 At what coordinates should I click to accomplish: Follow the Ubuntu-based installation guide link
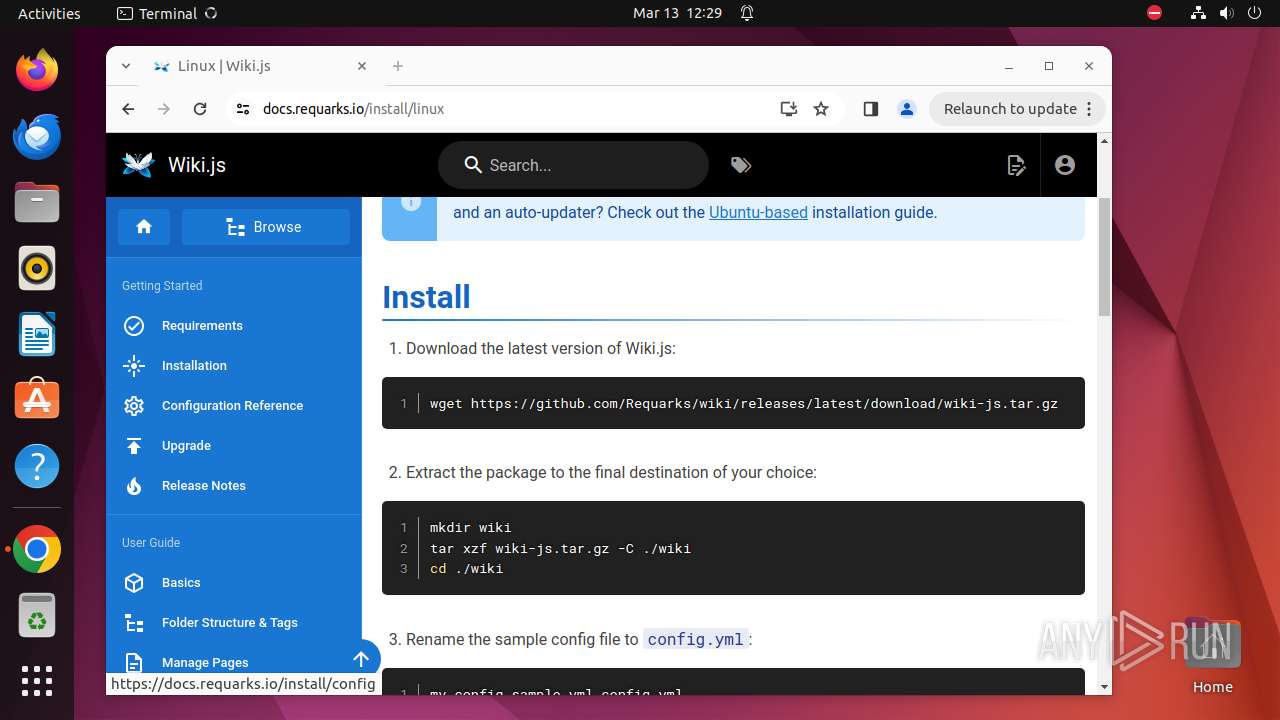tap(758, 212)
